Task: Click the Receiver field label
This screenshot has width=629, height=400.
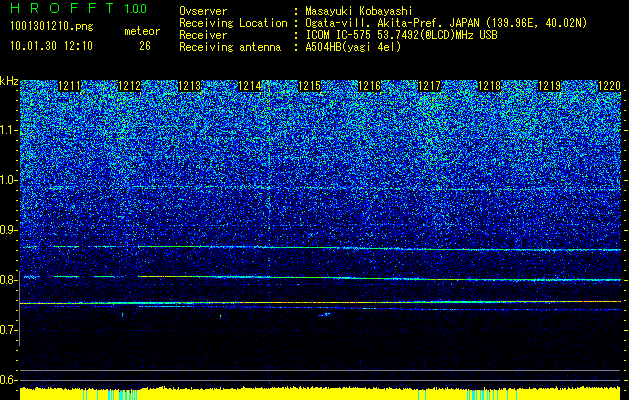Action: 203,35
